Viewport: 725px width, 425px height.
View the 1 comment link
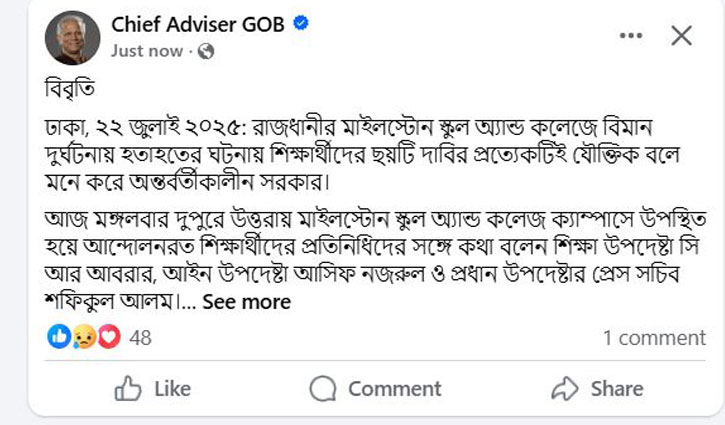(654, 338)
